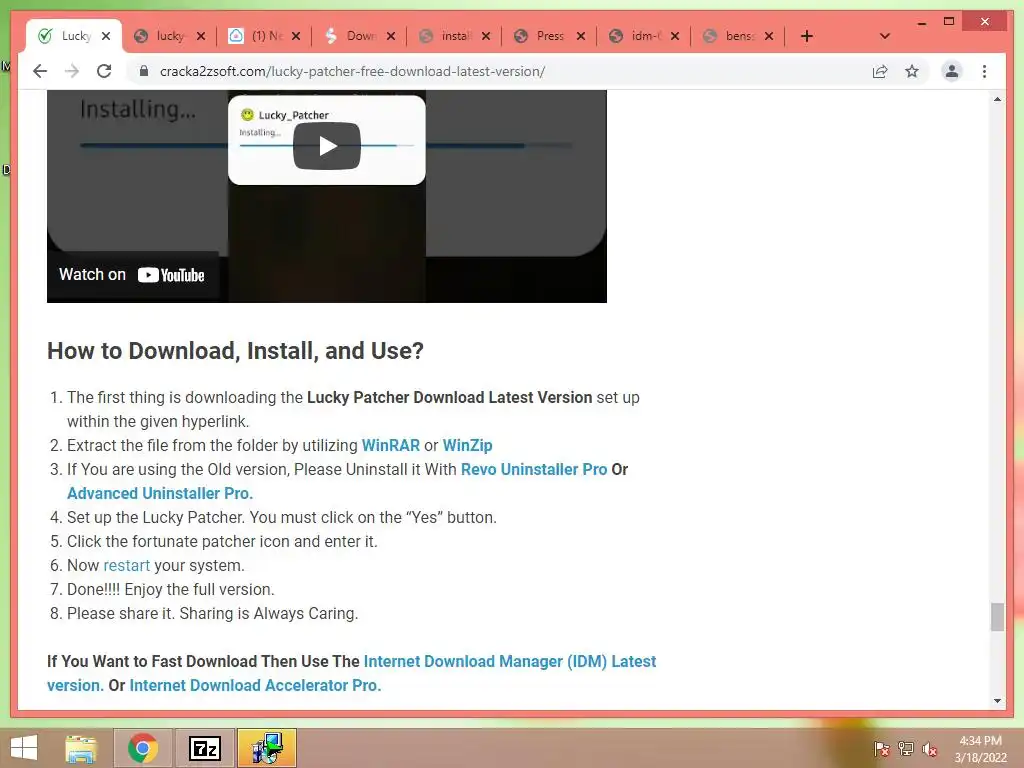Open the WinZip link
This screenshot has height=768, width=1024.
pyautogui.click(x=468, y=445)
